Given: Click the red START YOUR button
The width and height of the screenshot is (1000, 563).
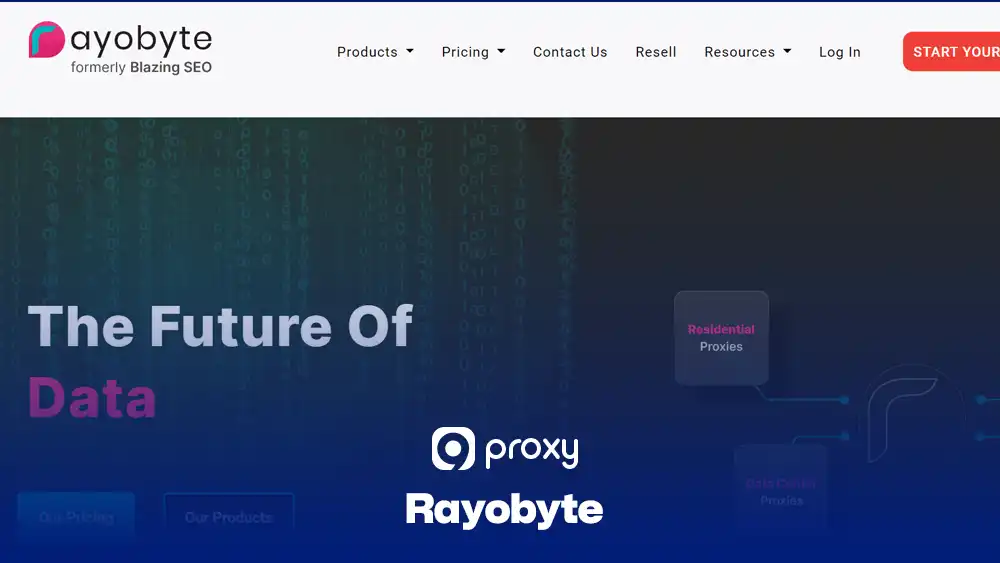Looking at the screenshot, I should (952, 52).
